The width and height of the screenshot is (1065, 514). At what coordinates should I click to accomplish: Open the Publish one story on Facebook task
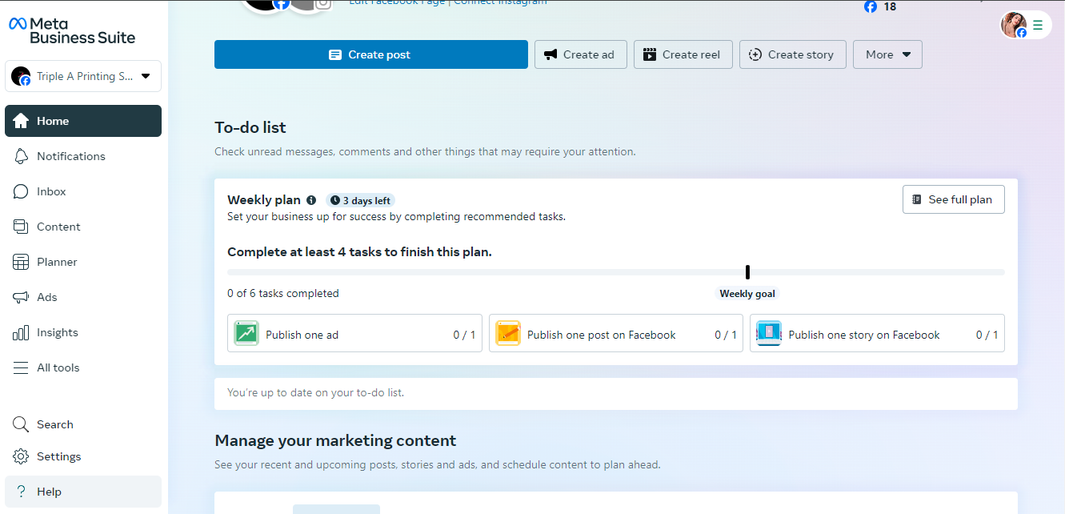(x=877, y=333)
